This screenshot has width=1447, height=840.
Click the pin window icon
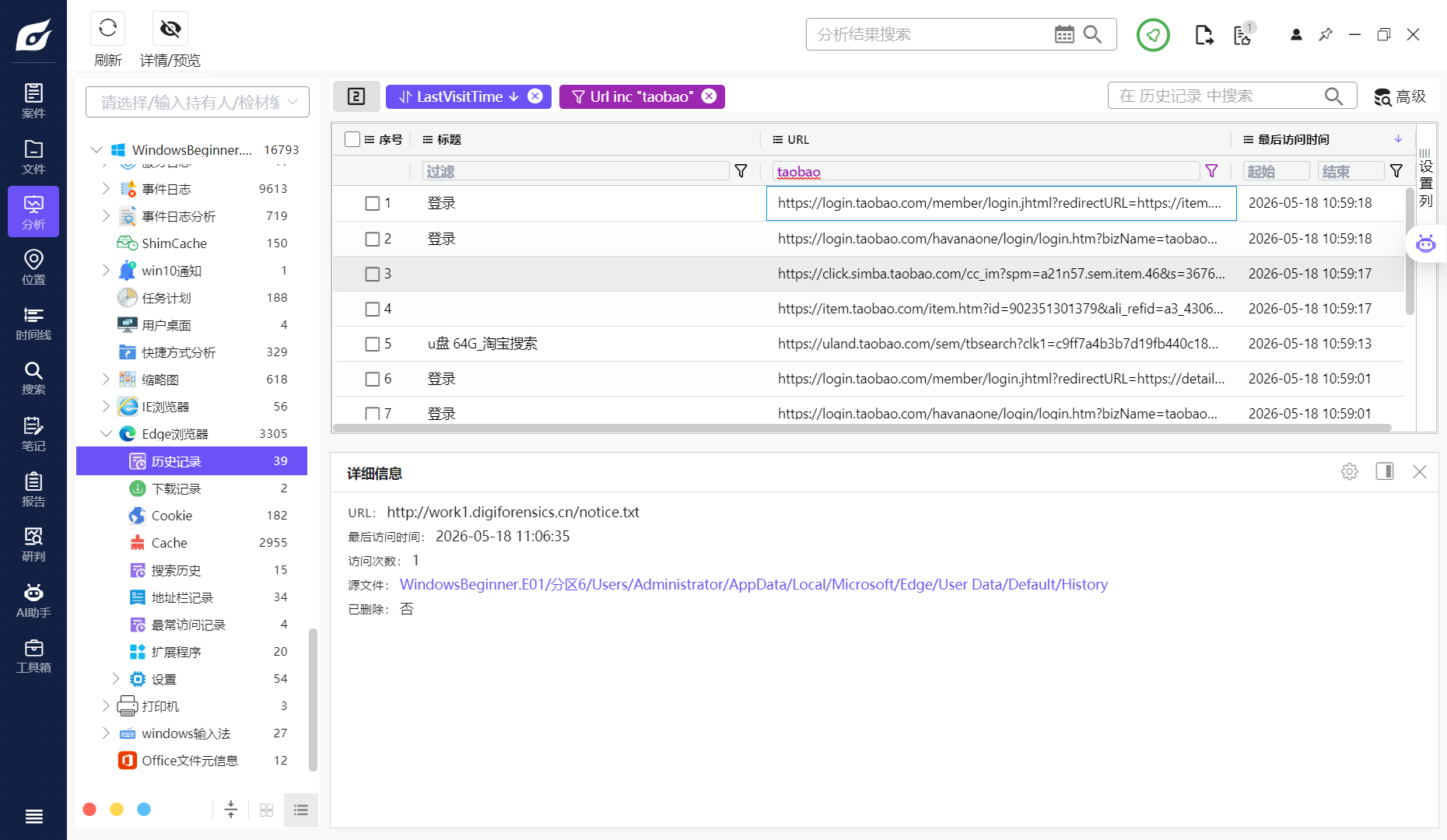[x=1326, y=34]
